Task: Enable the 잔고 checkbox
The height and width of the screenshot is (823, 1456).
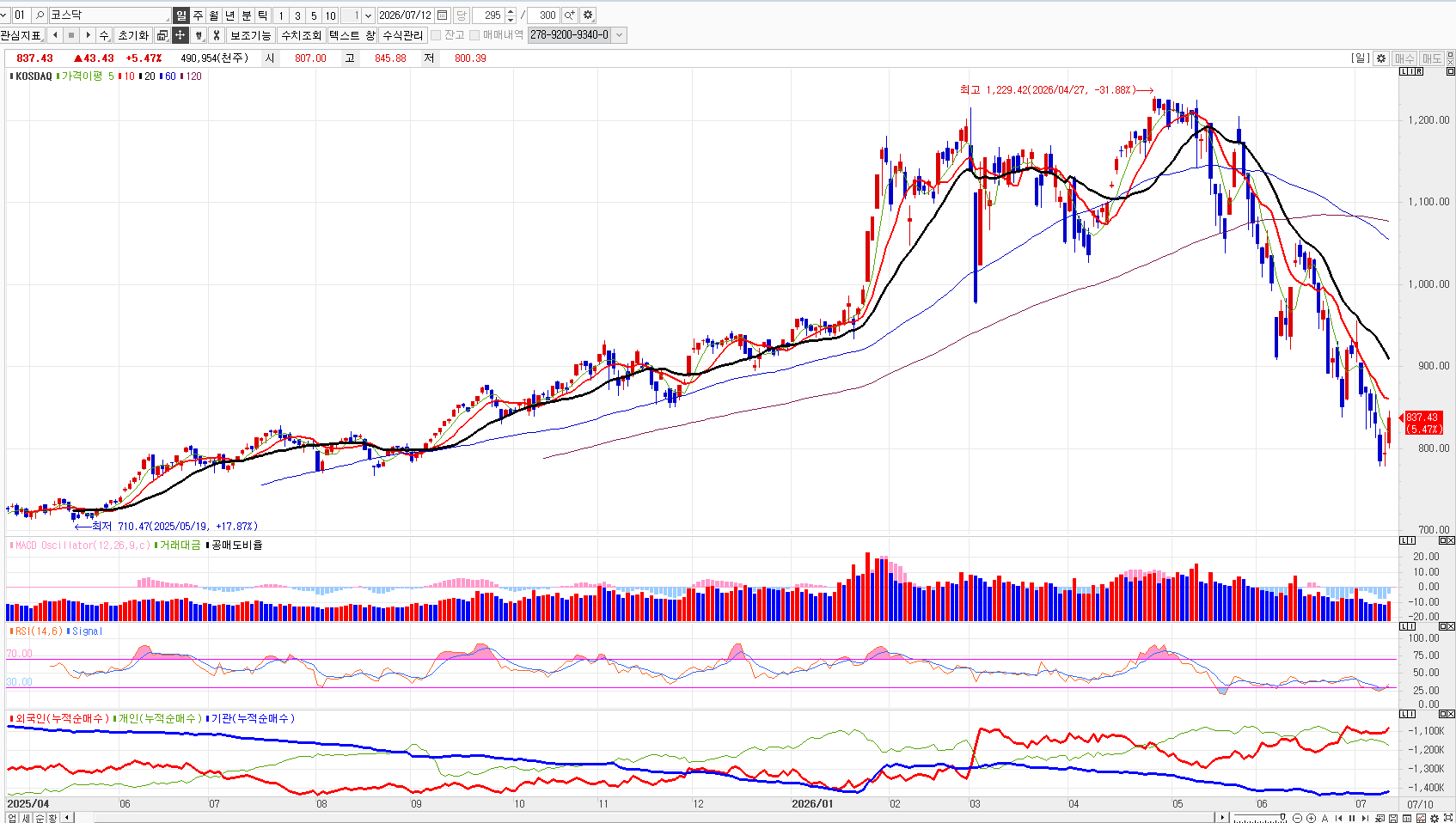Action: pyautogui.click(x=436, y=35)
